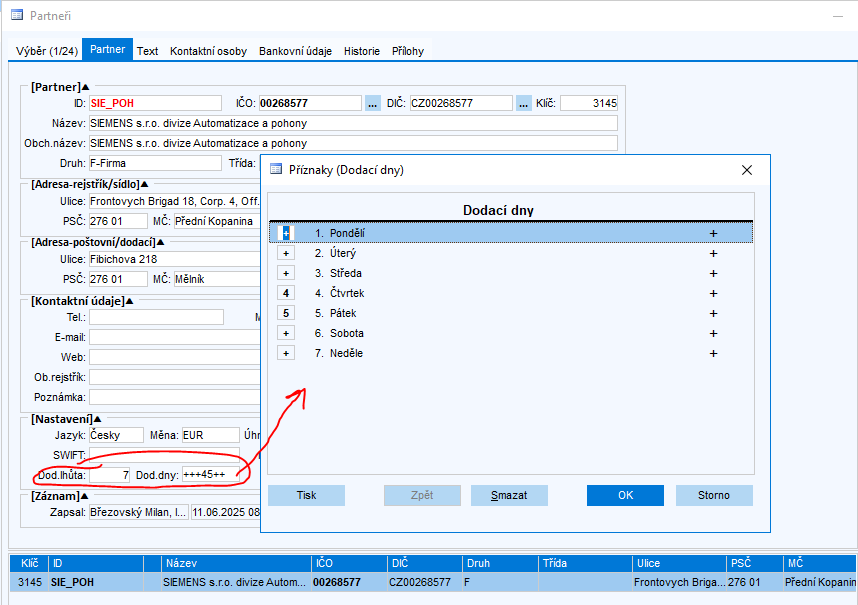Click into the Dod.lhůta input field
The image size is (858, 605).
[x=110, y=475]
